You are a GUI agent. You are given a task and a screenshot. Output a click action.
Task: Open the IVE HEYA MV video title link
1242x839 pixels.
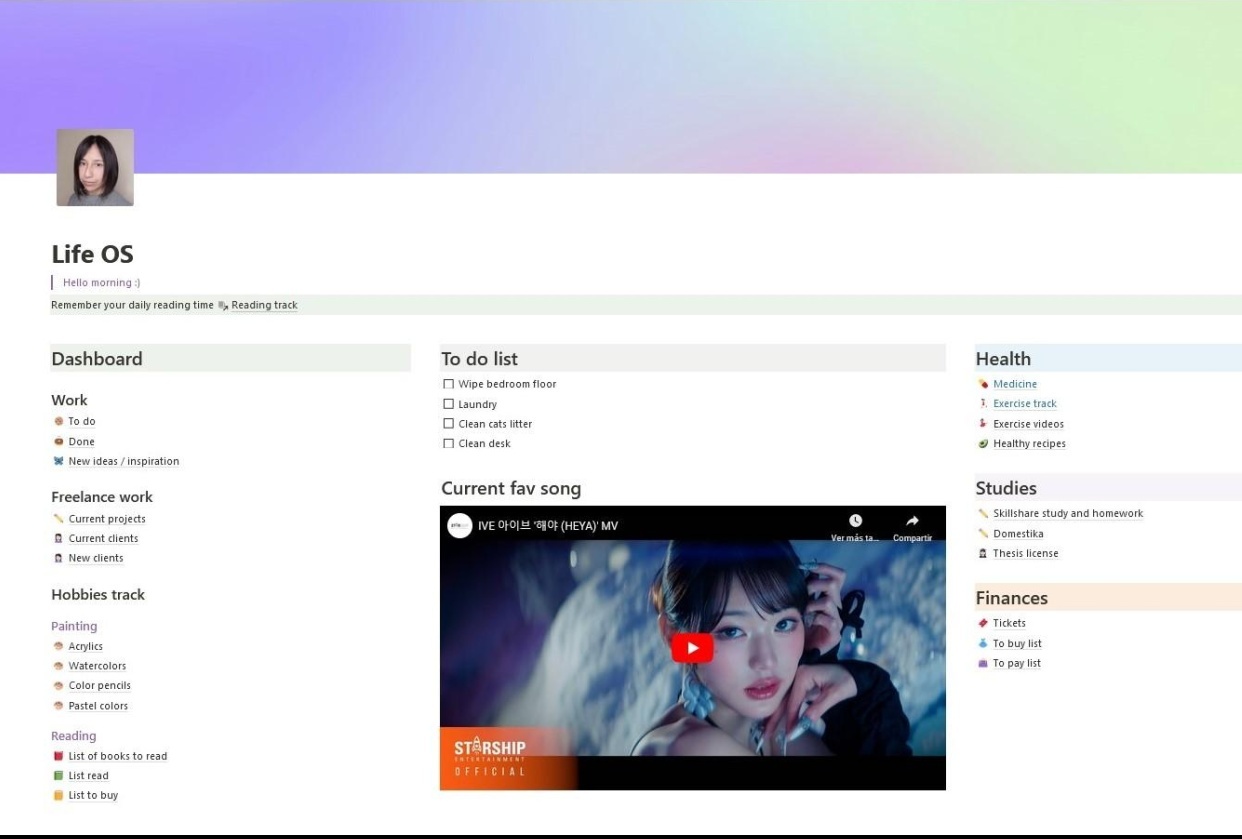548,526
